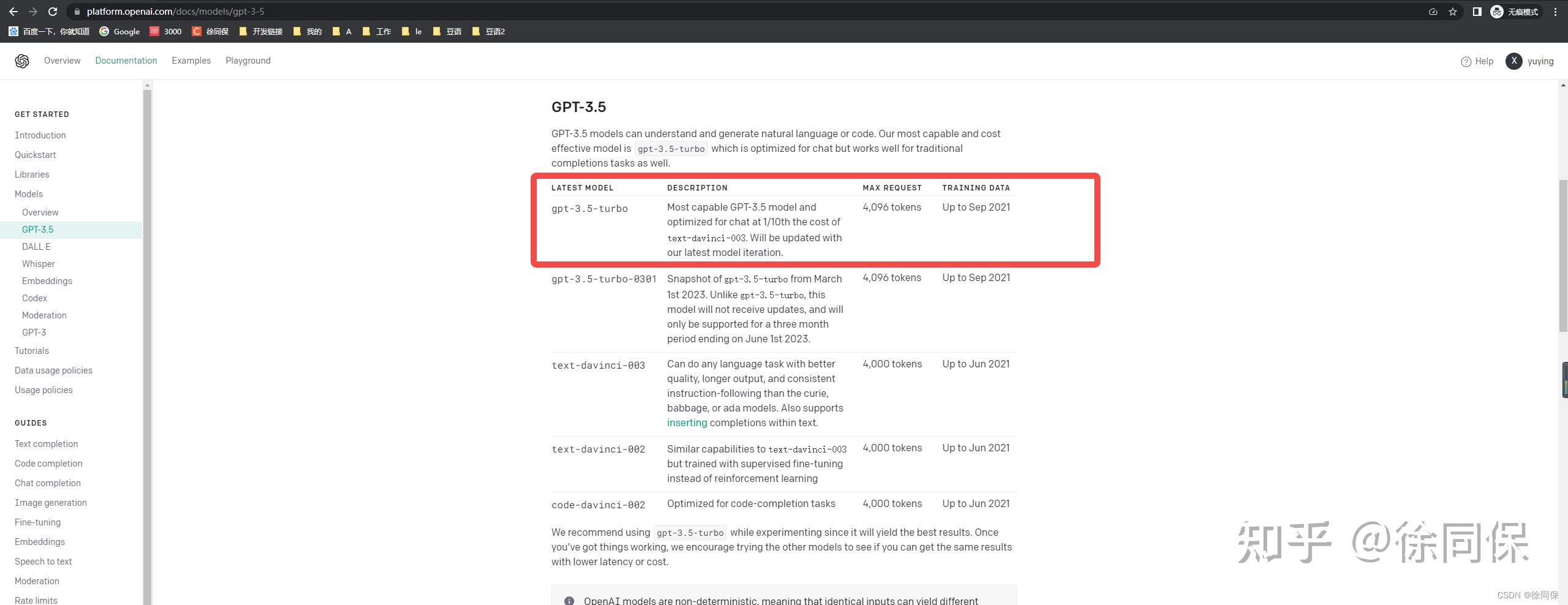1568x605 pixels.
Task: Open Speech to text guide
Action: click(x=44, y=562)
